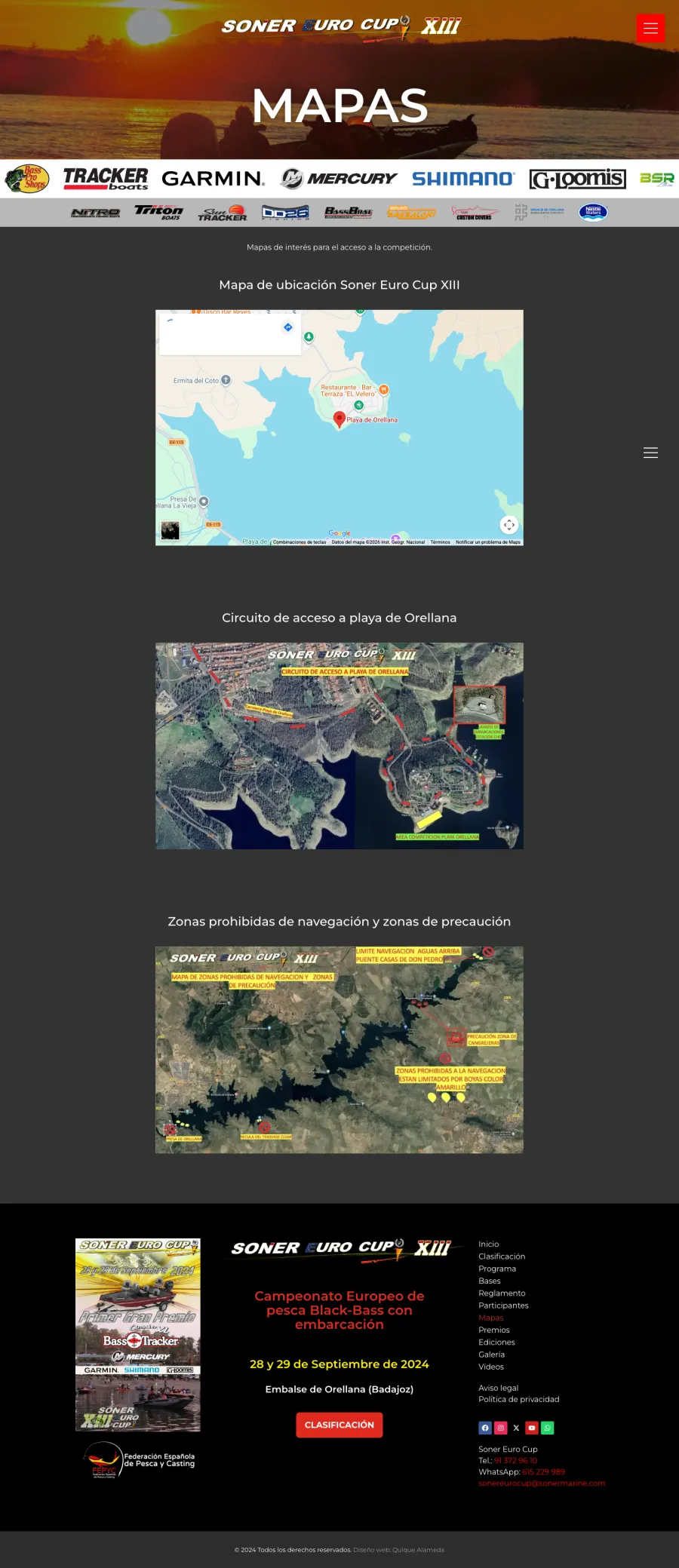
Task: Click the Sun Tracker logo
Action: (223, 213)
